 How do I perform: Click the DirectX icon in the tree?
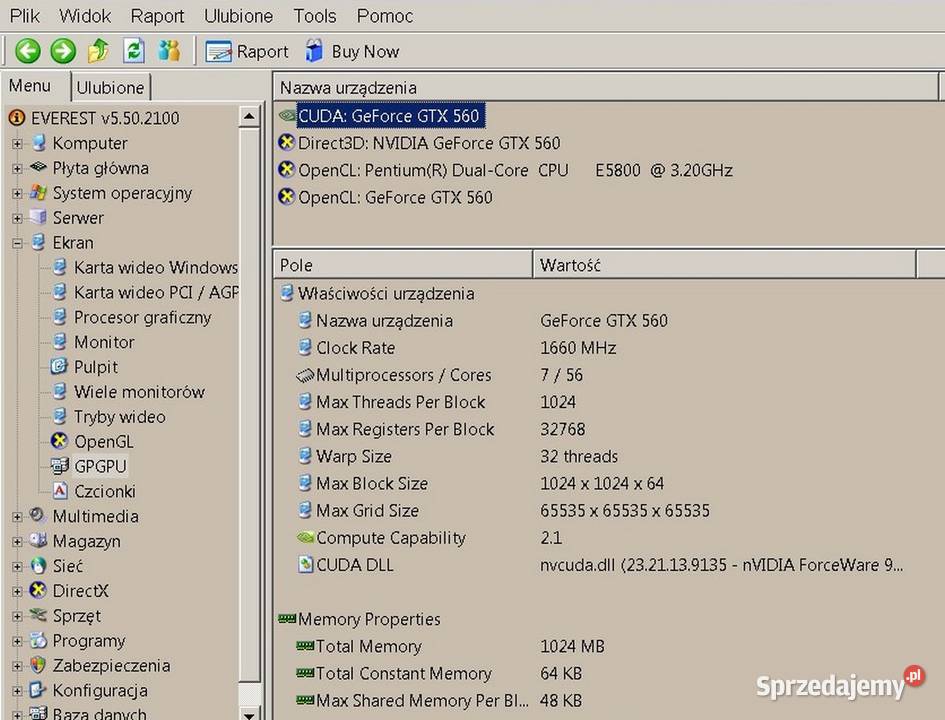coord(38,590)
